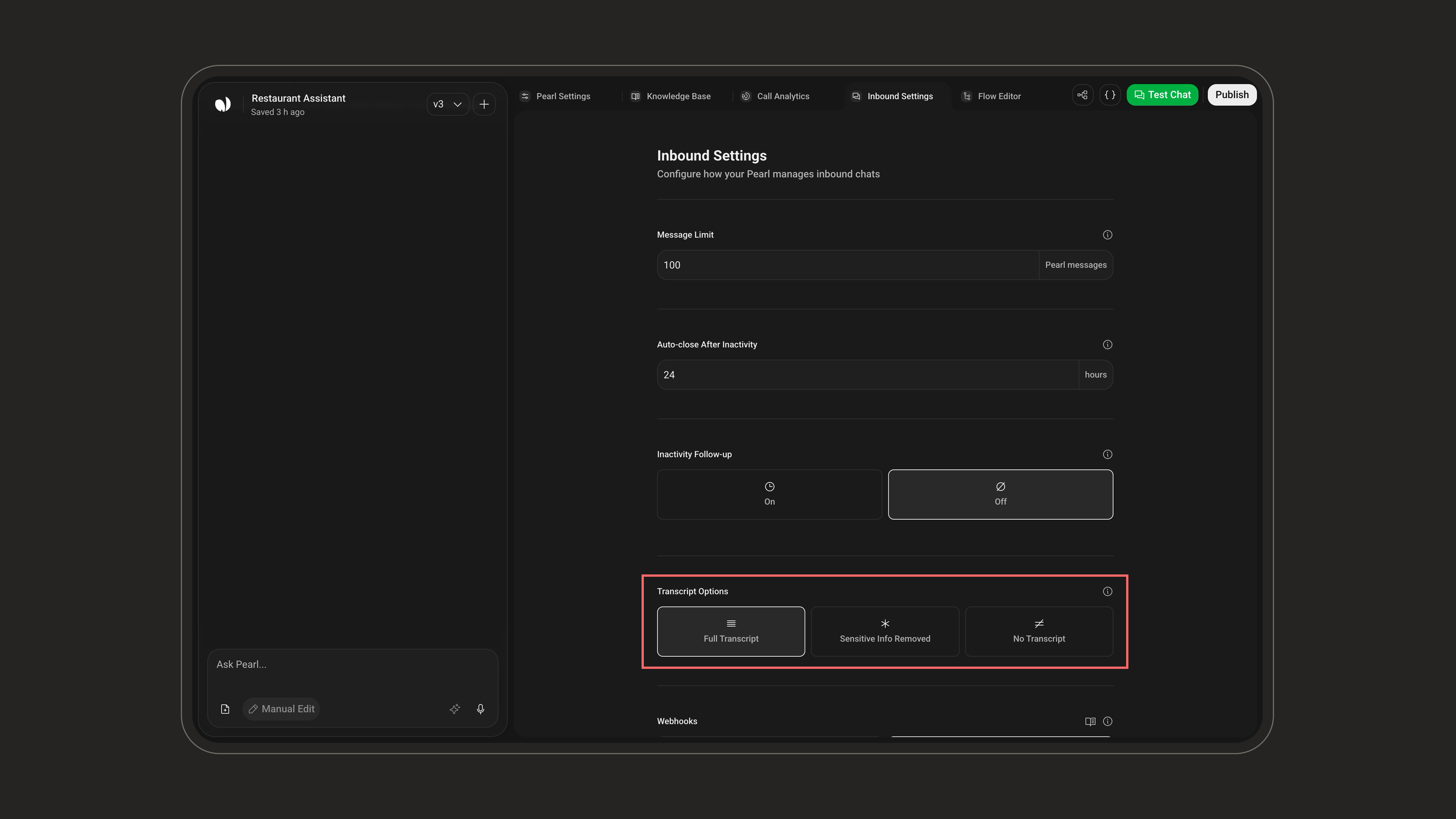Edit the Message Limit field showing 100

(x=848, y=265)
